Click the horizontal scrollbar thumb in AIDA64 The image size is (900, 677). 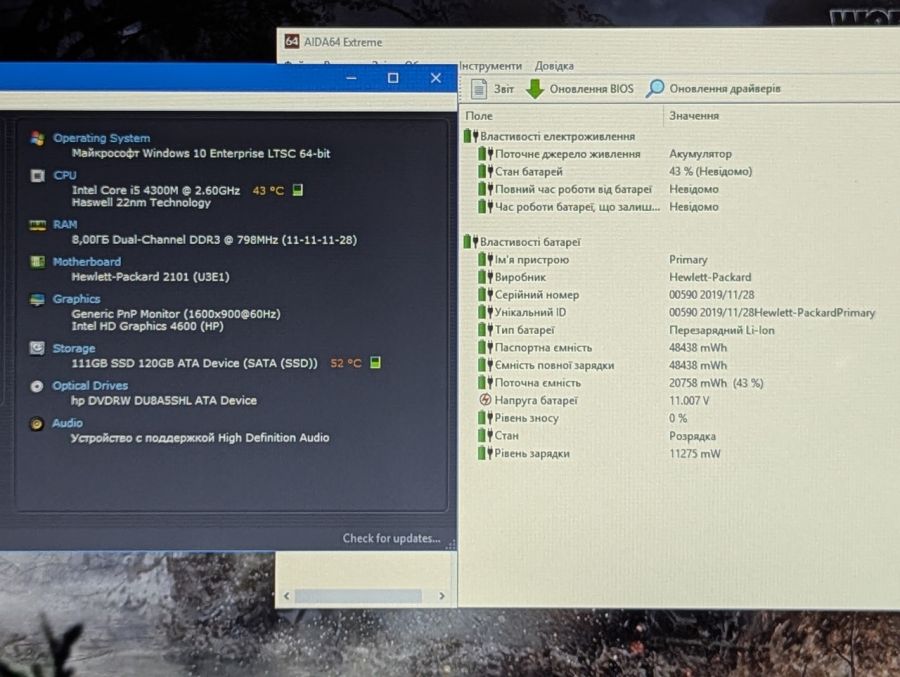[358, 596]
